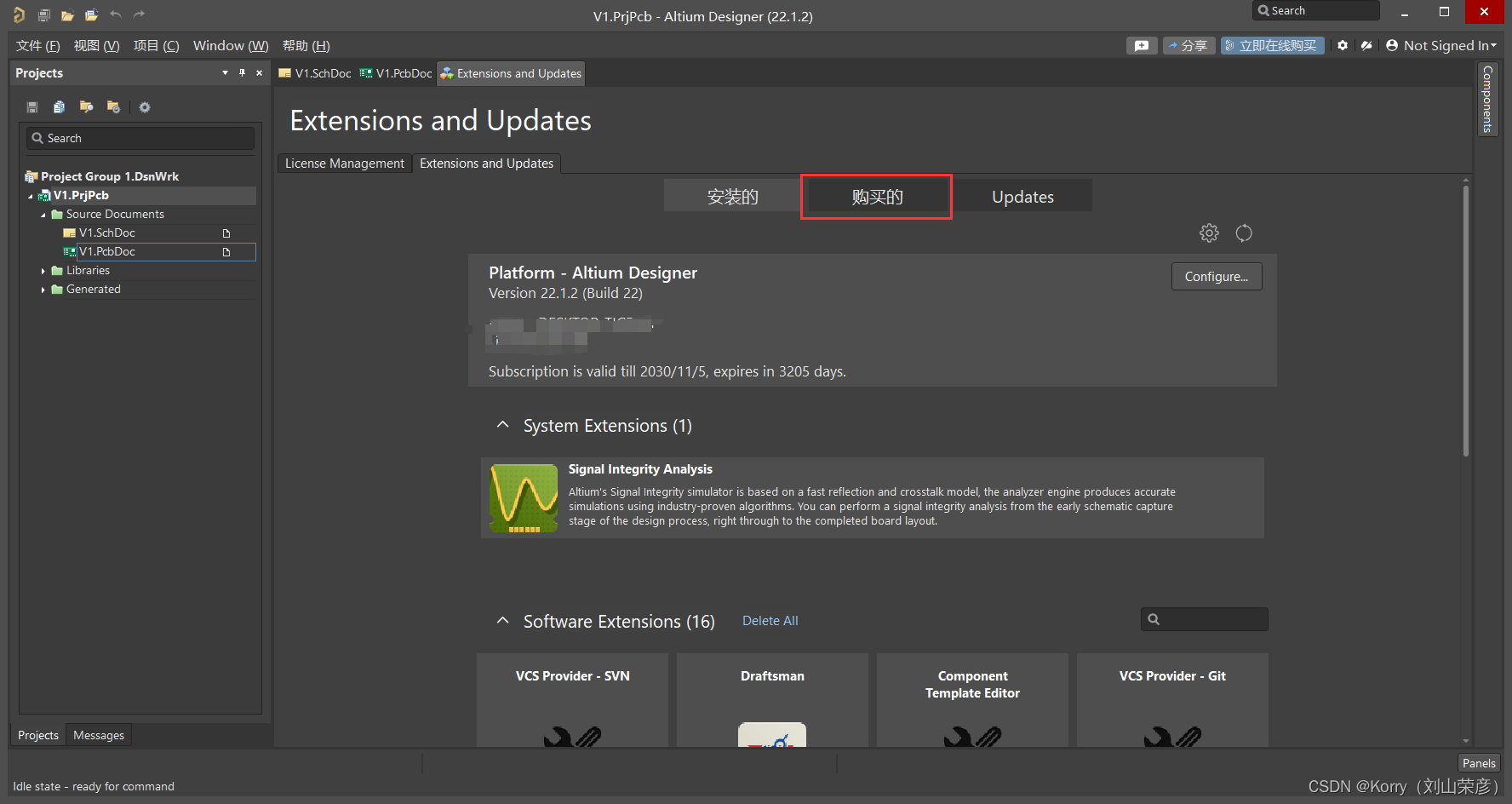Click the Save All documents toolbar icon
Image resolution: width=1512 pixels, height=804 pixels.
click(43, 14)
